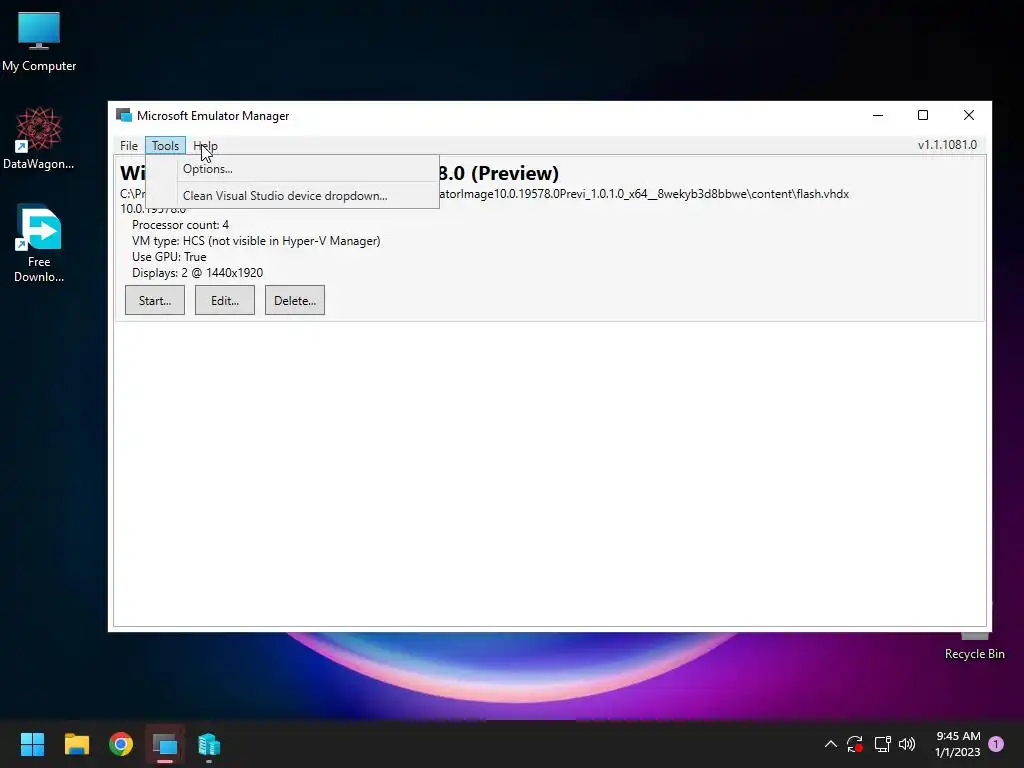Viewport: 1024px width, 768px height.
Task: Open the network tray icon
Action: (x=882, y=744)
